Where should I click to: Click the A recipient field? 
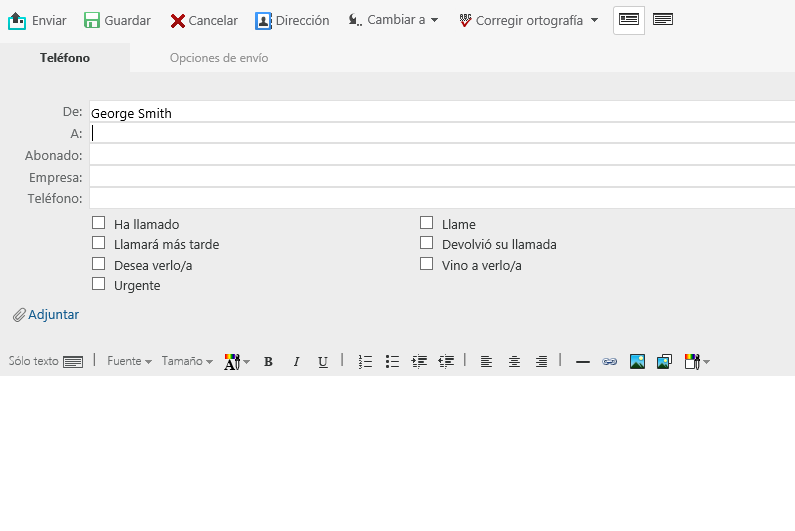442,133
